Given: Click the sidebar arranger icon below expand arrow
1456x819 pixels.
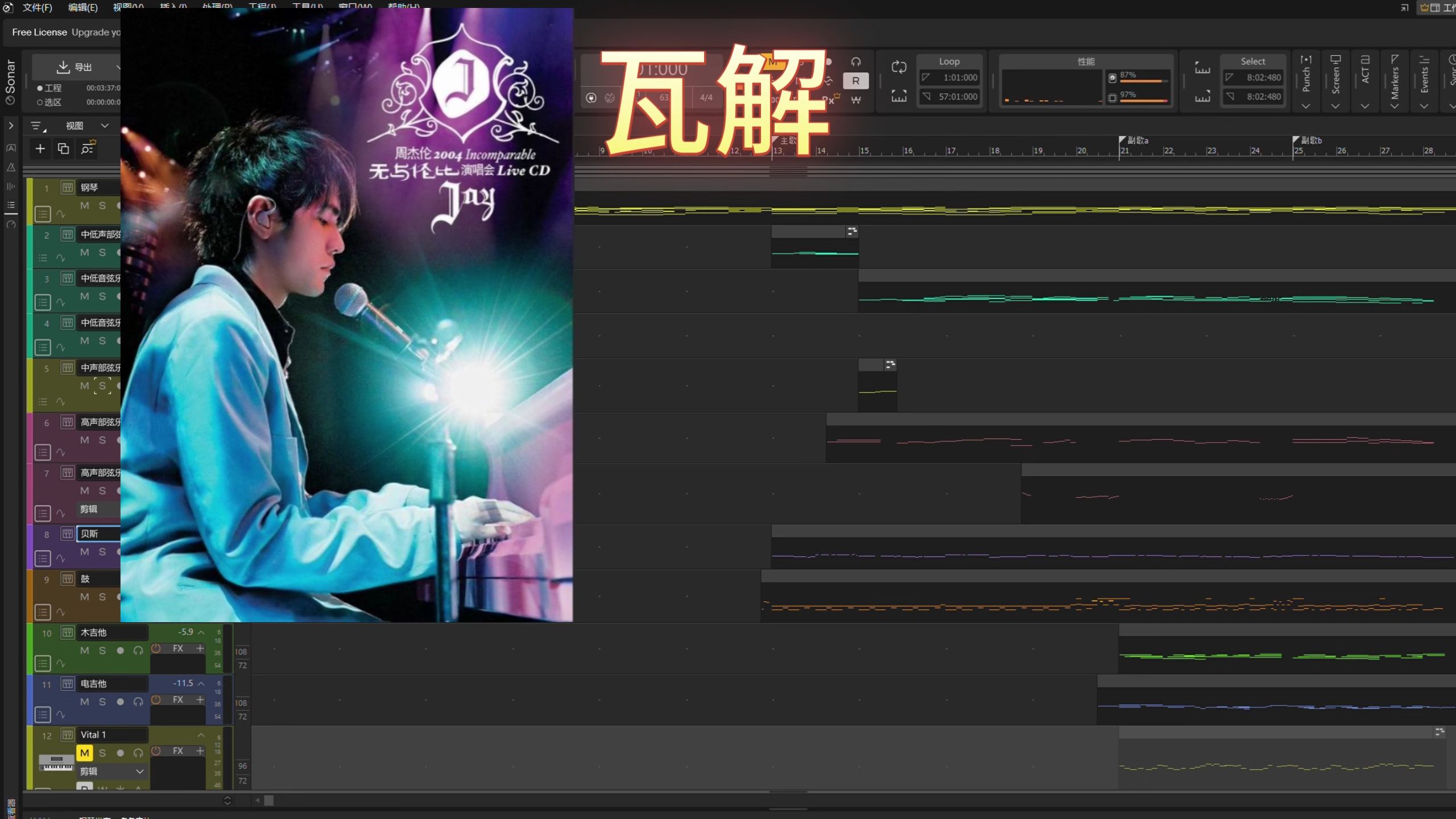Looking at the screenshot, I should 11,148.
